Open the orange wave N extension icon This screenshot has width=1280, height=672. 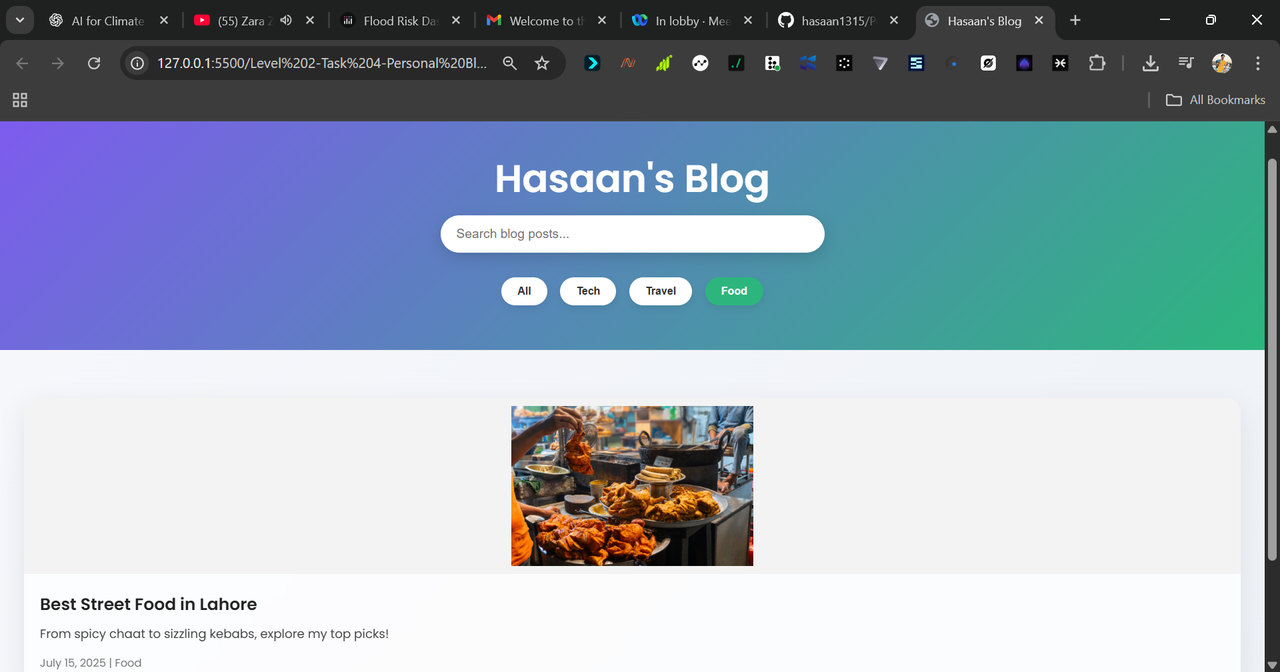tap(628, 63)
